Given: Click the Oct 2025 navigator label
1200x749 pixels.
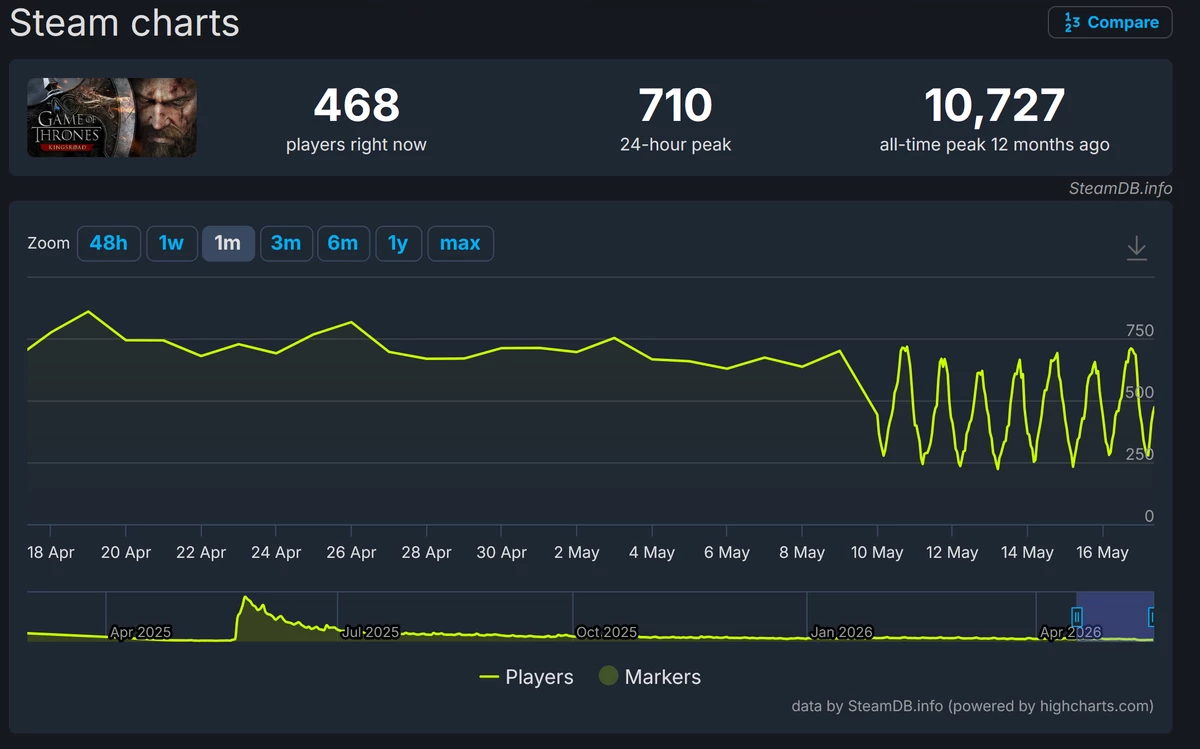Looking at the screenshot, I should pos(606,632).
